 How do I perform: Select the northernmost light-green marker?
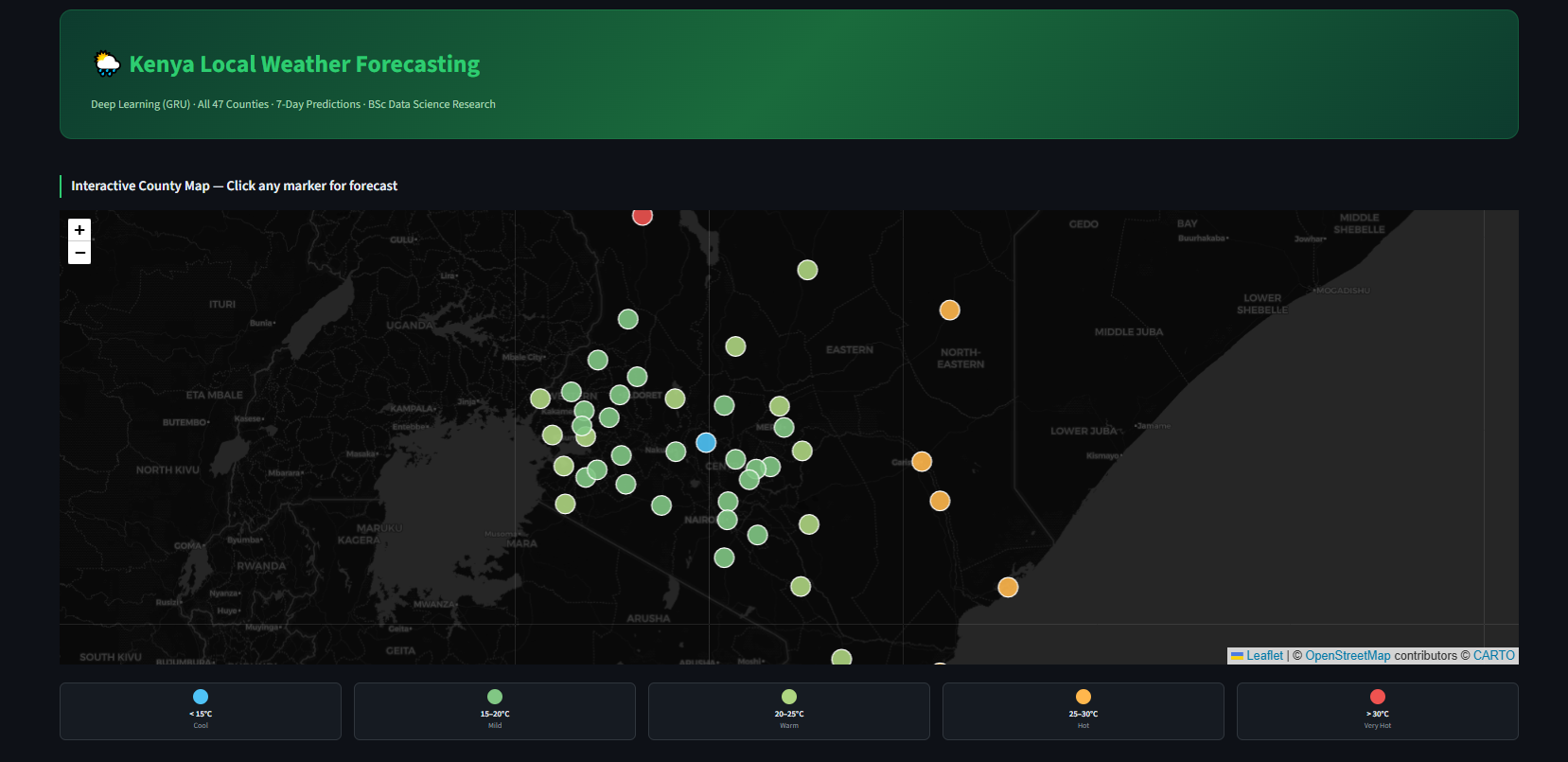[x=807, y=270]
